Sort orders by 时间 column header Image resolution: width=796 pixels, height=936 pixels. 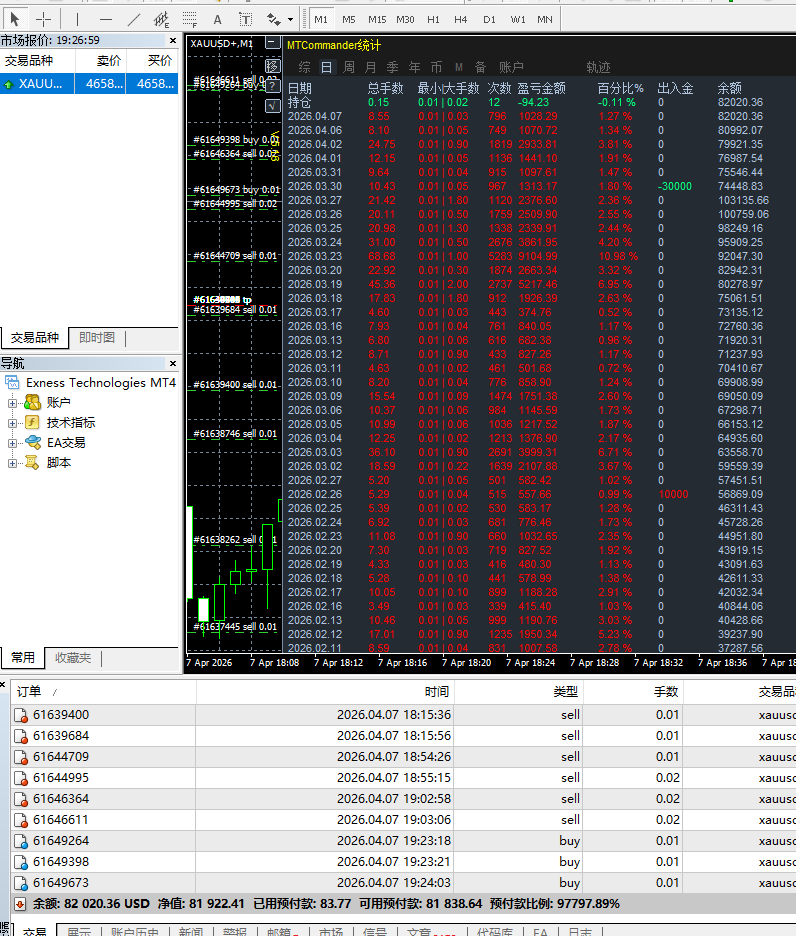click(325, 691)
